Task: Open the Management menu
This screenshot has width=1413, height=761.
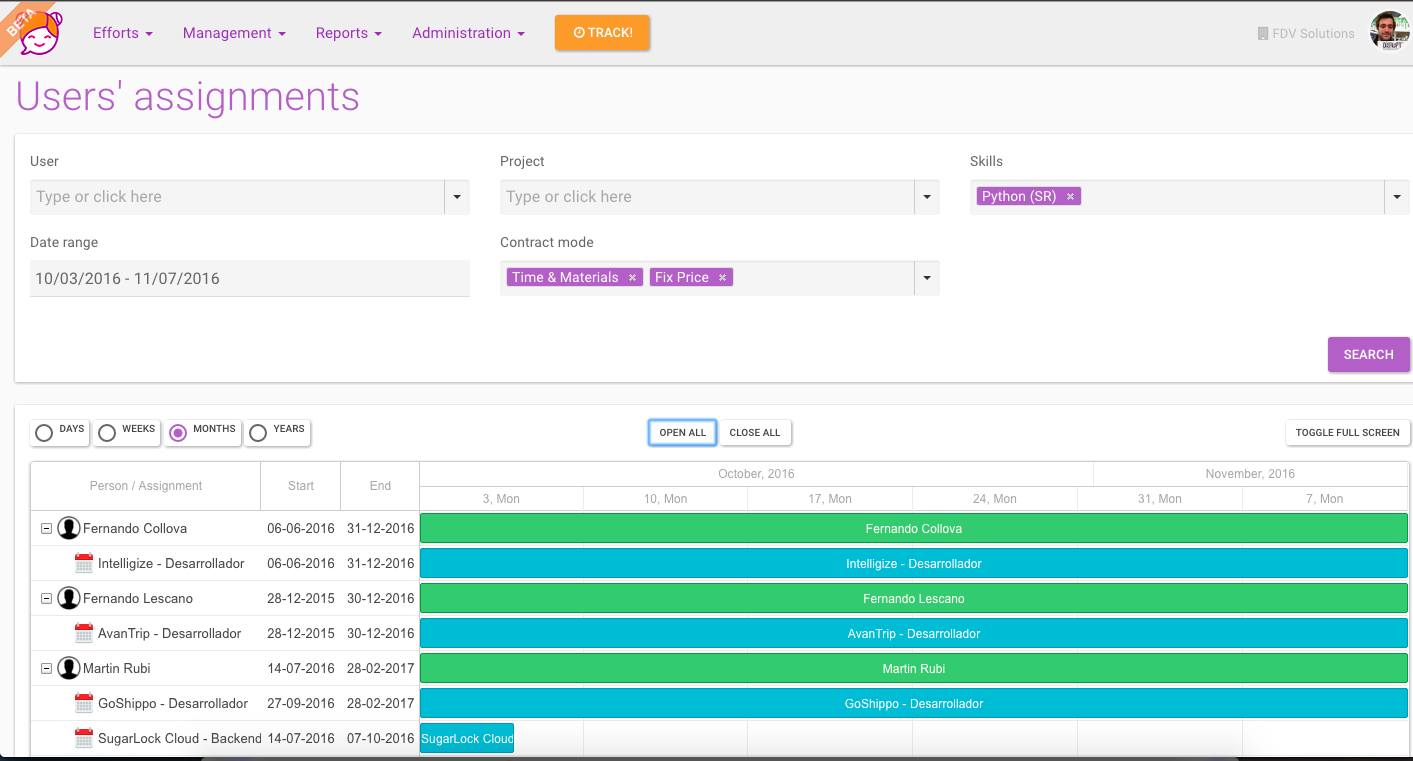Action: [x=234, y=33]
